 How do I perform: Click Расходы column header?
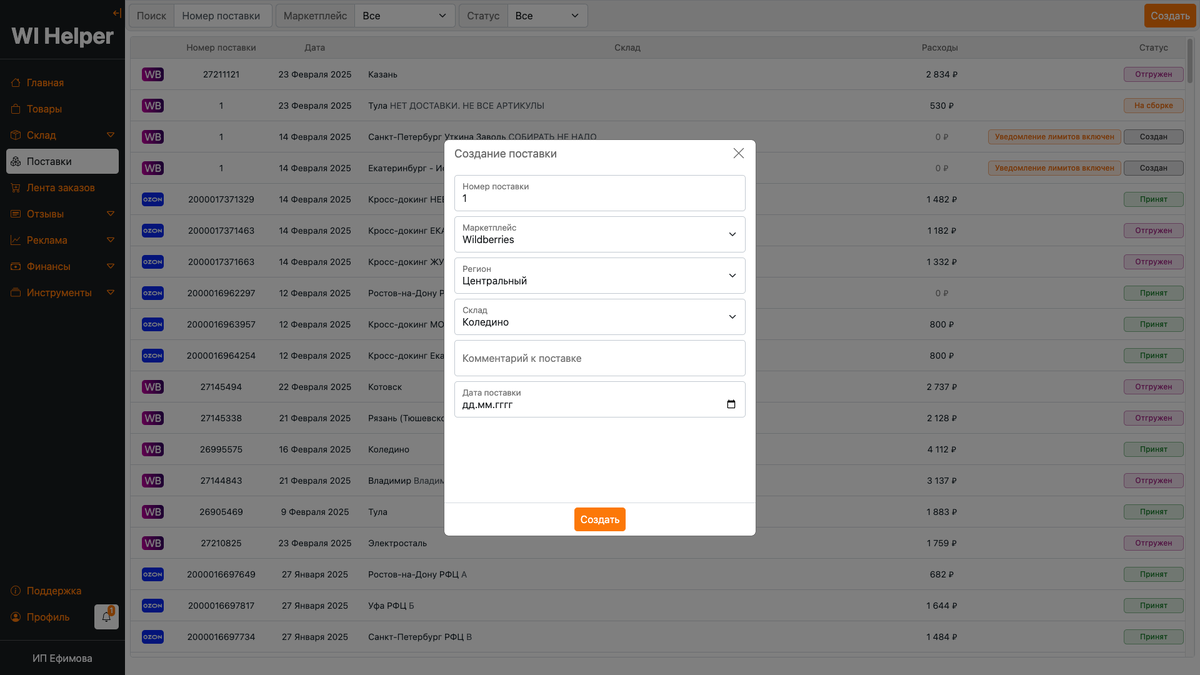940,48
